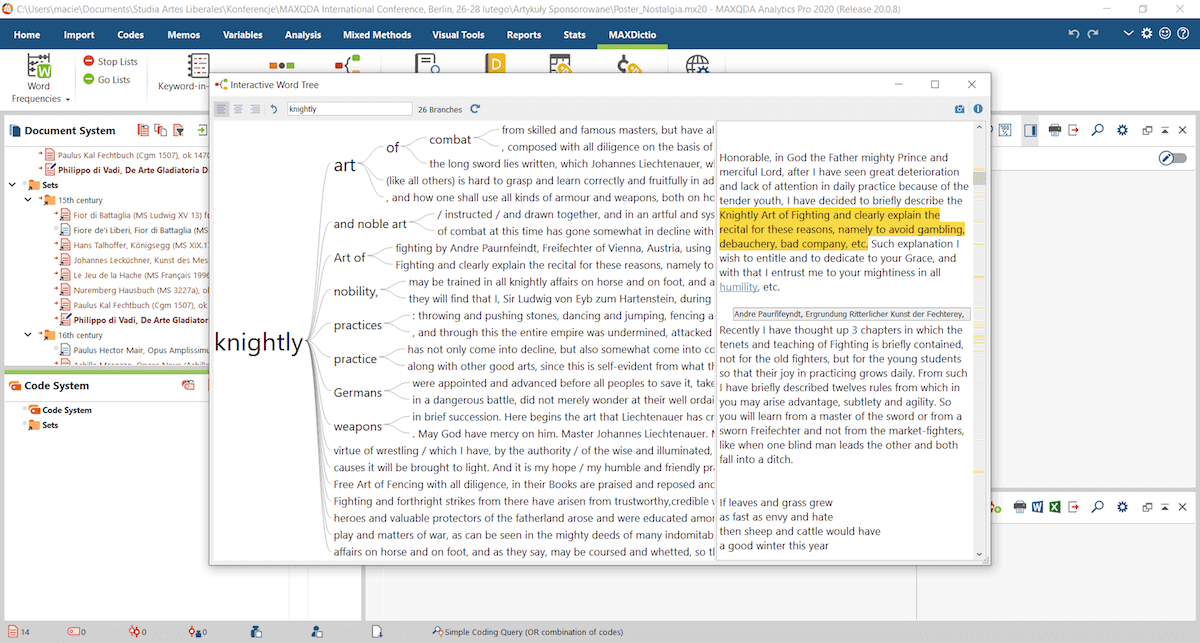Viewport: 1200px width, 643px height.
Task: Collapse ribbon with chevron arrow
Action: [1128, 35]
